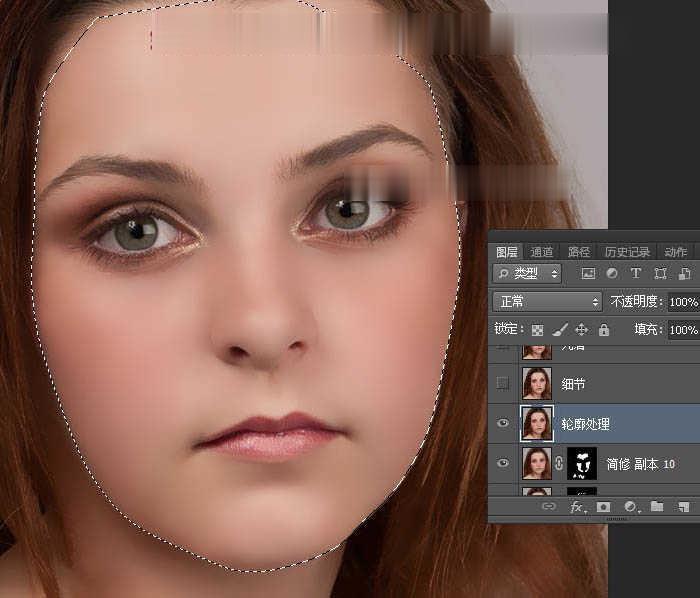The height and width of the screenshot is (598, 700).
Task: Click the 填充 100% field
Action: pyautogui.click(x=683, y=330)
